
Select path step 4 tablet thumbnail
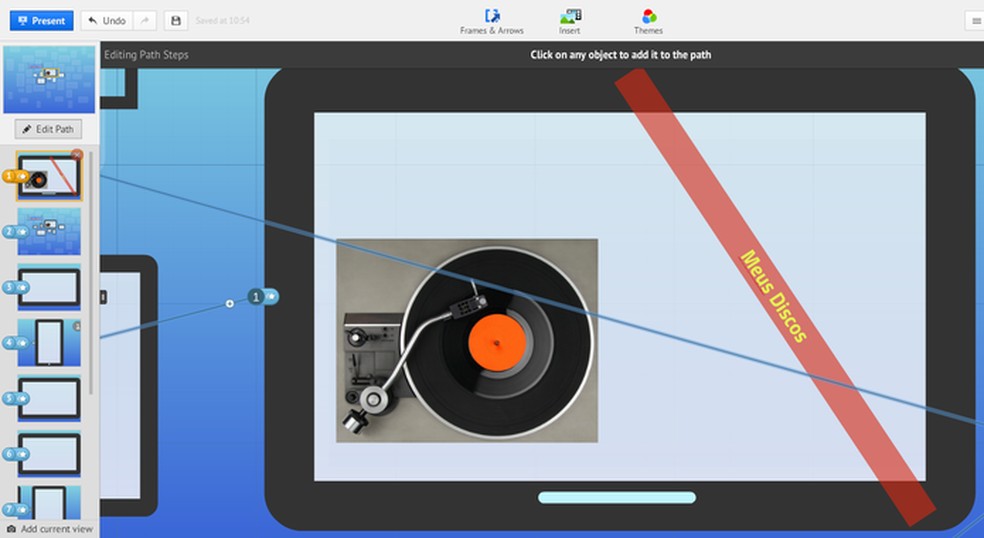(x=50, y=342)
